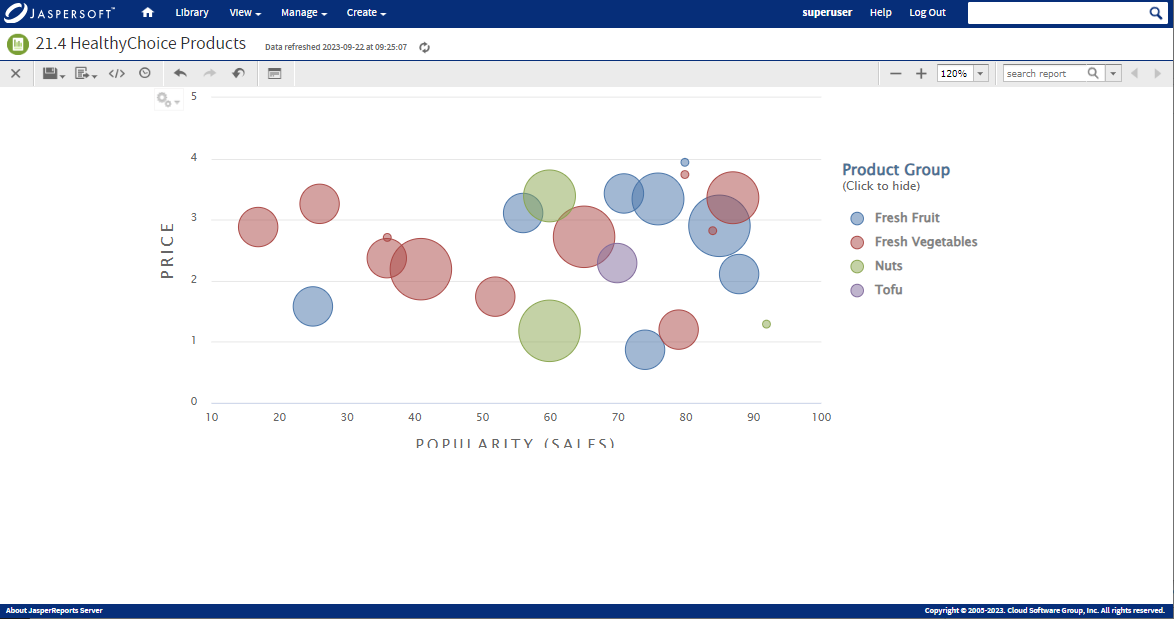Go to previous search result arrow
1174x619 pixels.
1134,73
